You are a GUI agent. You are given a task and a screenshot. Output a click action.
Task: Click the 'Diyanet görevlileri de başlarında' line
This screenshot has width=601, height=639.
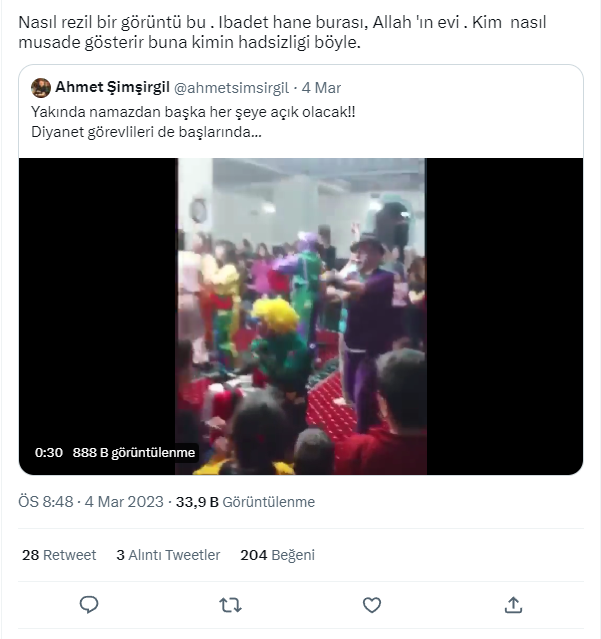tap(147, 130)
